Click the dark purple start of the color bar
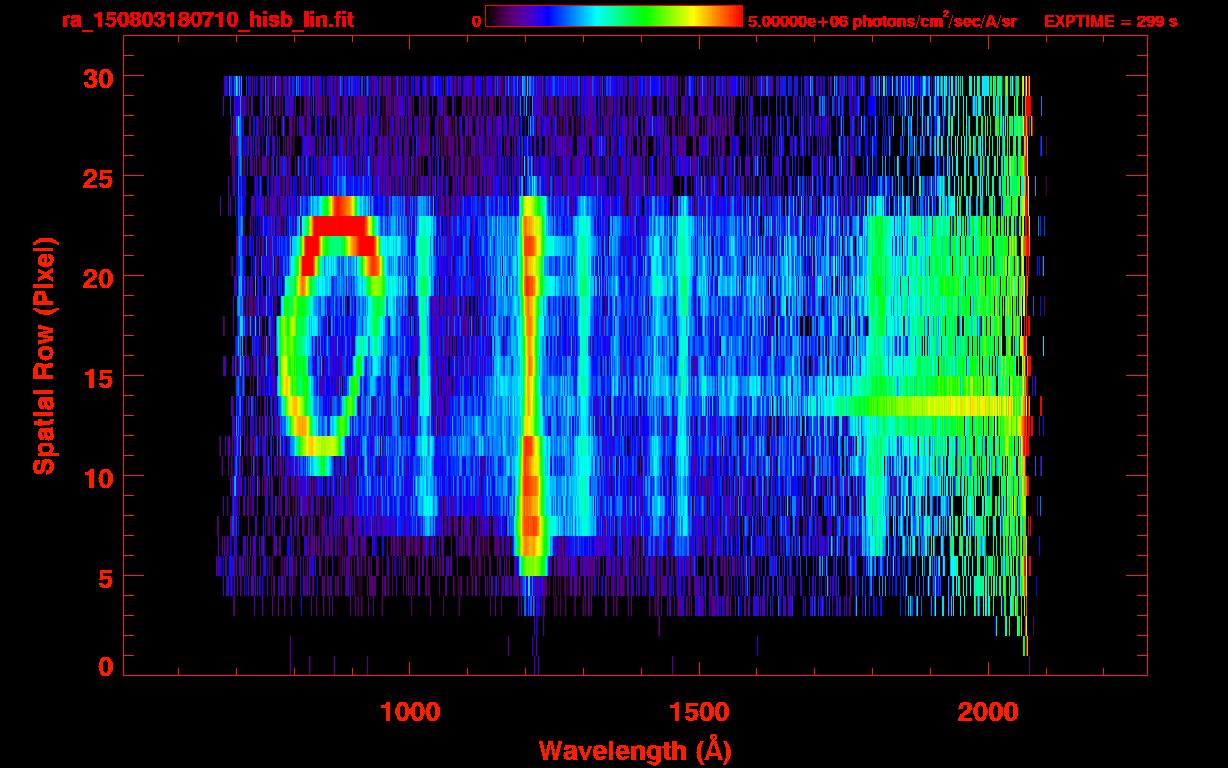 pos(497,17)
